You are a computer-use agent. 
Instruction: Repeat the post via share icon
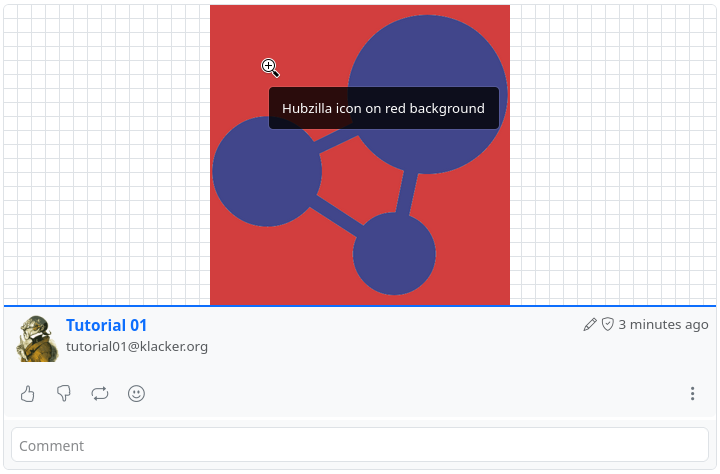click(x=100, y=394)
